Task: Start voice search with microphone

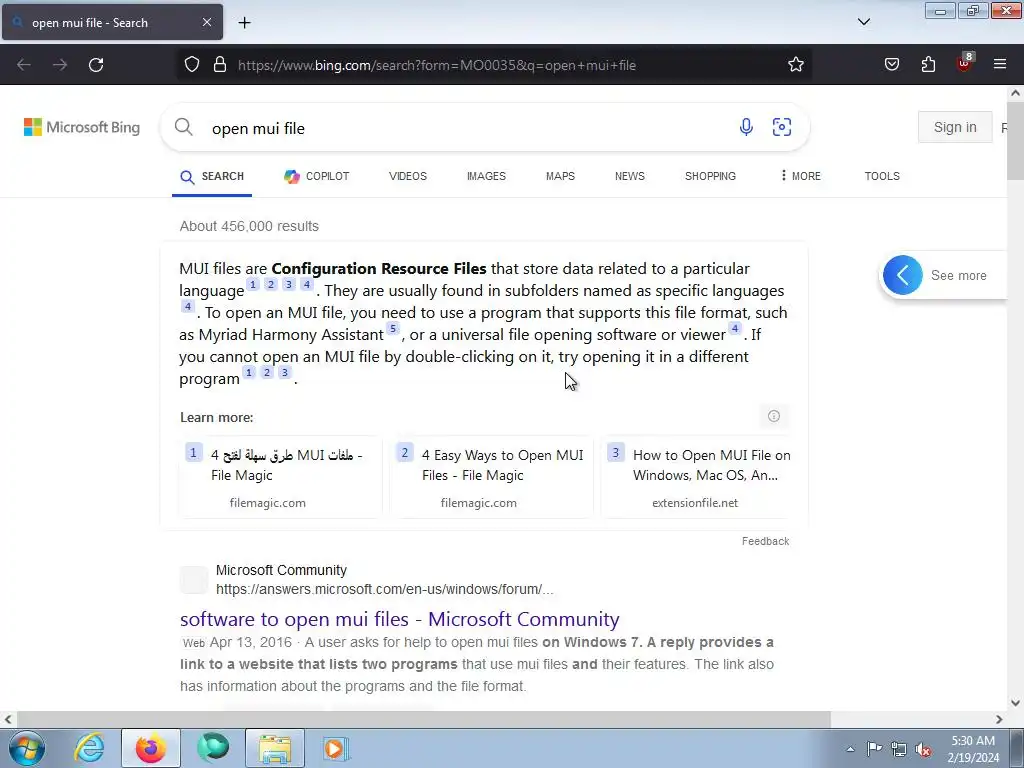Action: 746,127
